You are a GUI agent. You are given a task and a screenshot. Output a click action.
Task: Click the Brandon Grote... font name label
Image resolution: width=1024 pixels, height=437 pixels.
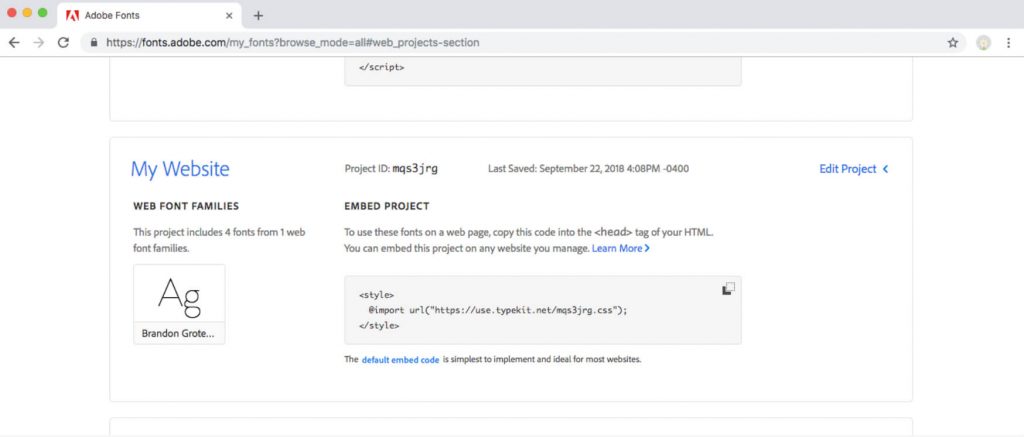179,333
